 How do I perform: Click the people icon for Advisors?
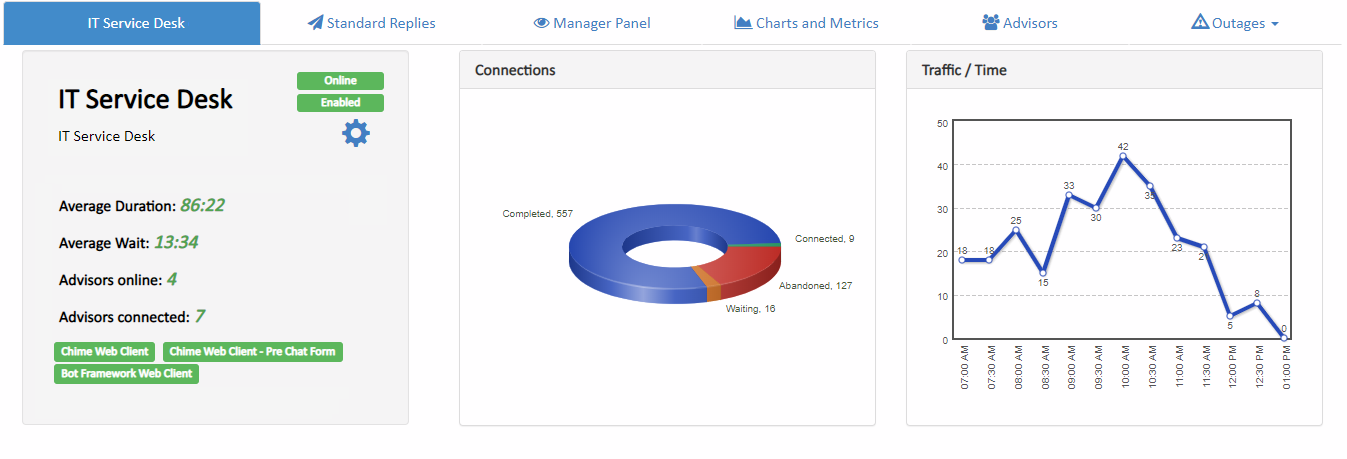991,23
